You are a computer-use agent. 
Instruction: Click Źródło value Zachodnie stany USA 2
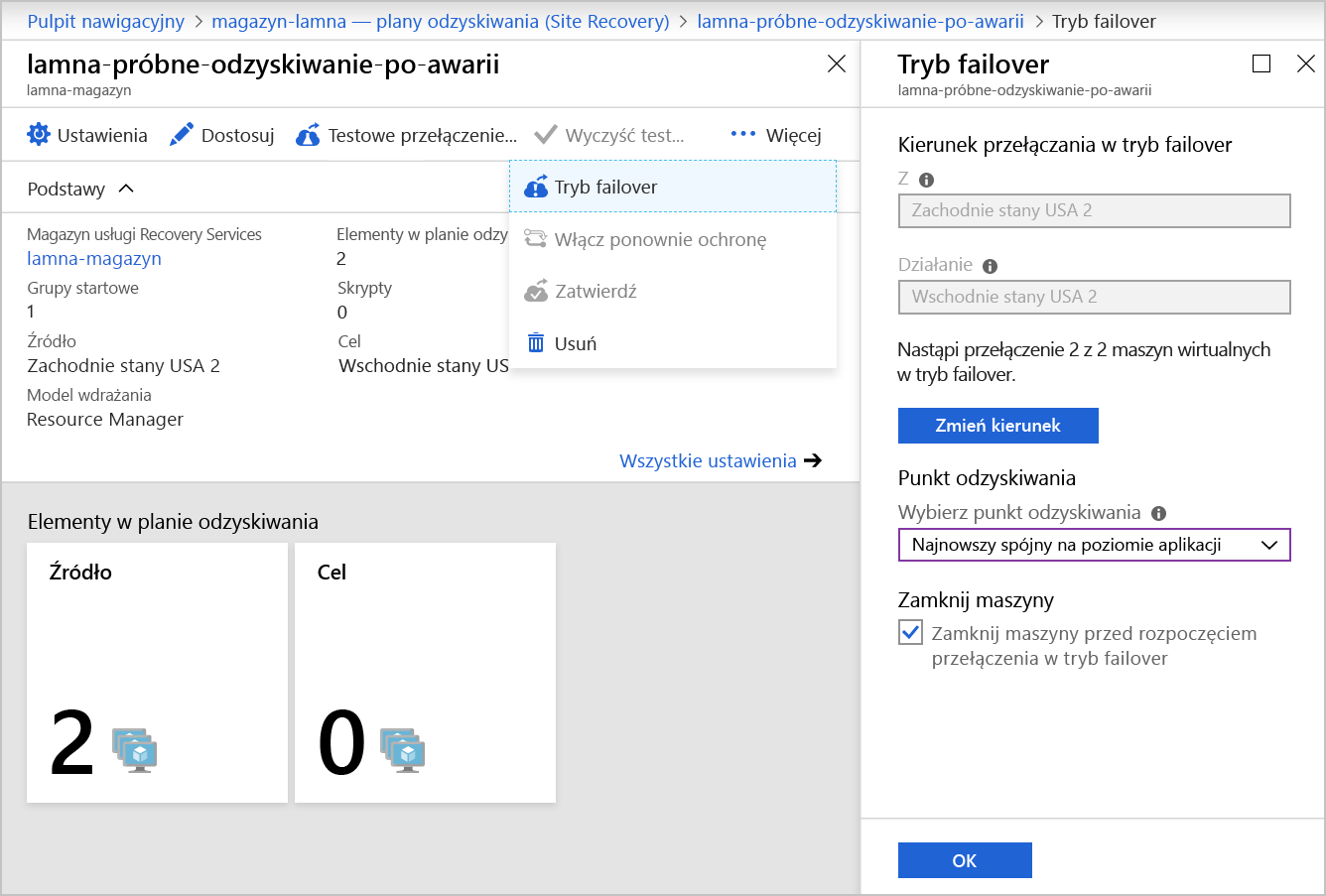pos(123,366)
